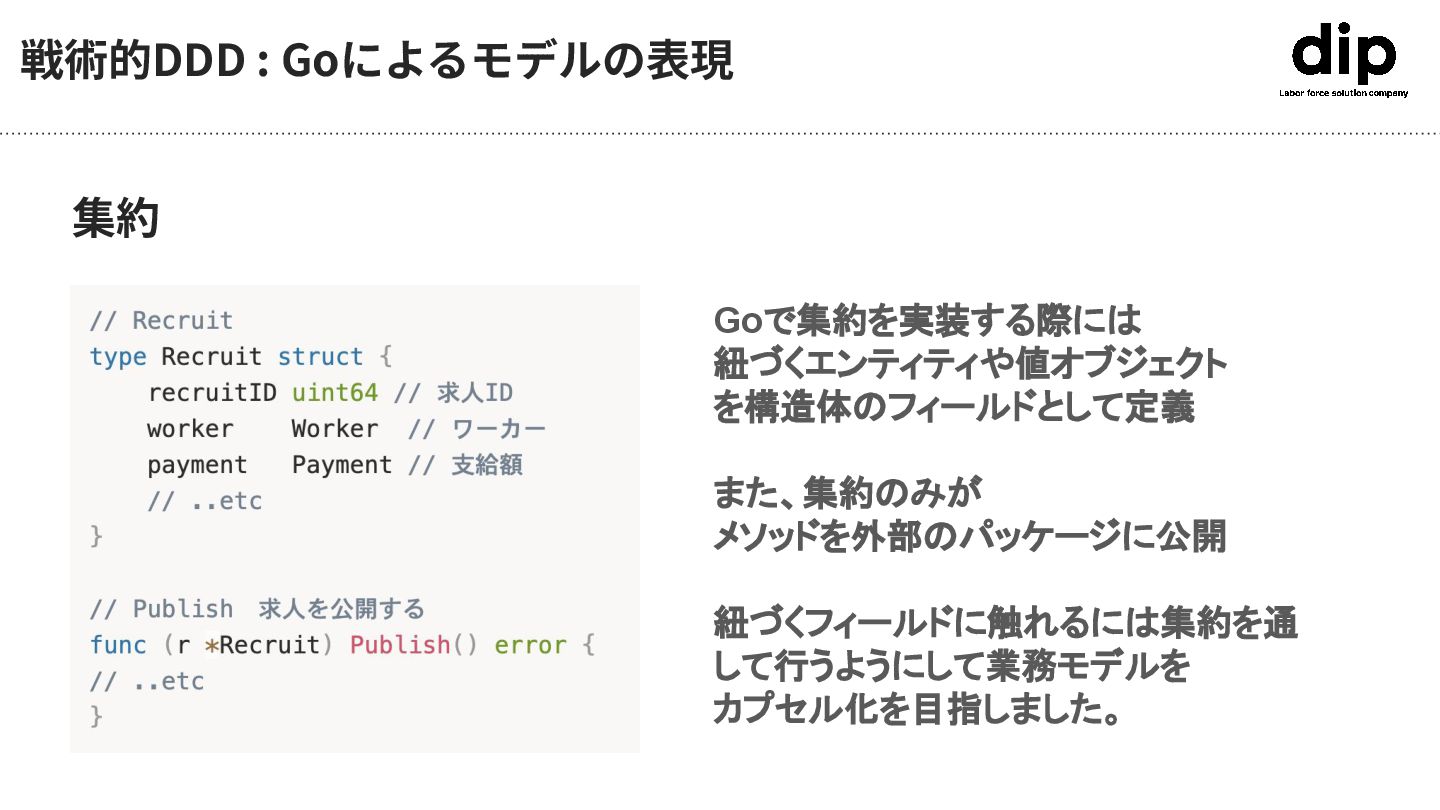Click the 'uint64' type in the code

[335, 393]
